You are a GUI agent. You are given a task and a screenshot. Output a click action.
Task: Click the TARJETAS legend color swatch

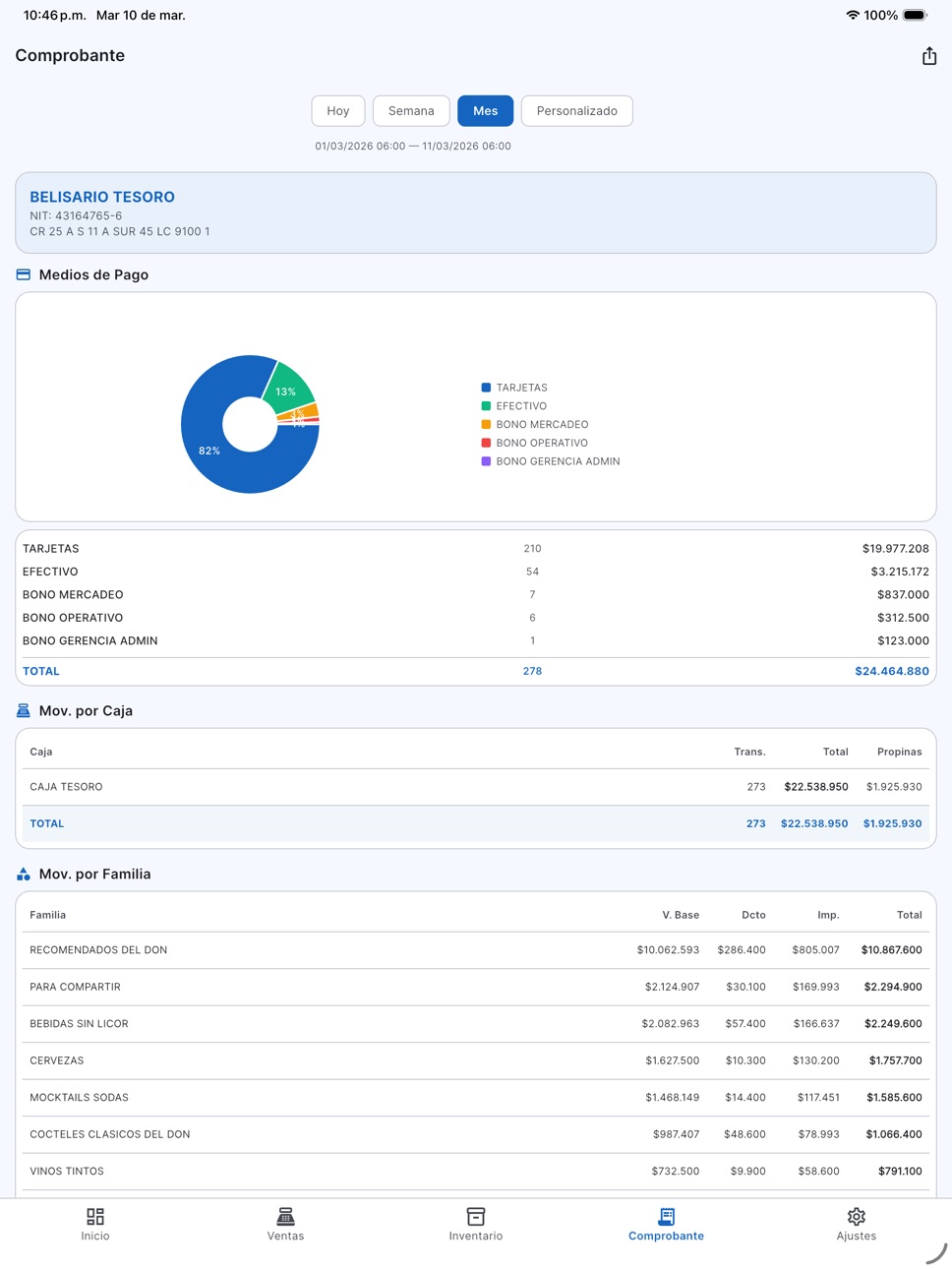pyautogui.click(x=486, y=388)
